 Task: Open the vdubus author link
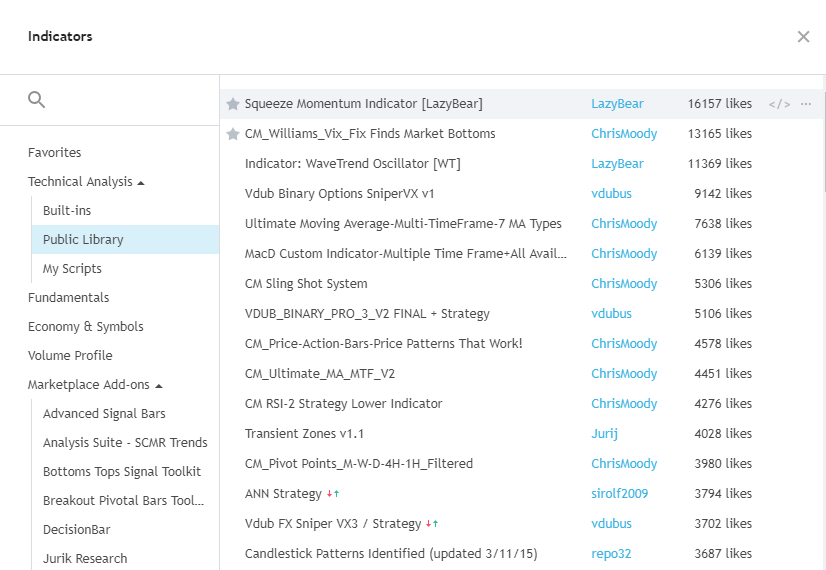pyautogui.click(x=611, y=194)
